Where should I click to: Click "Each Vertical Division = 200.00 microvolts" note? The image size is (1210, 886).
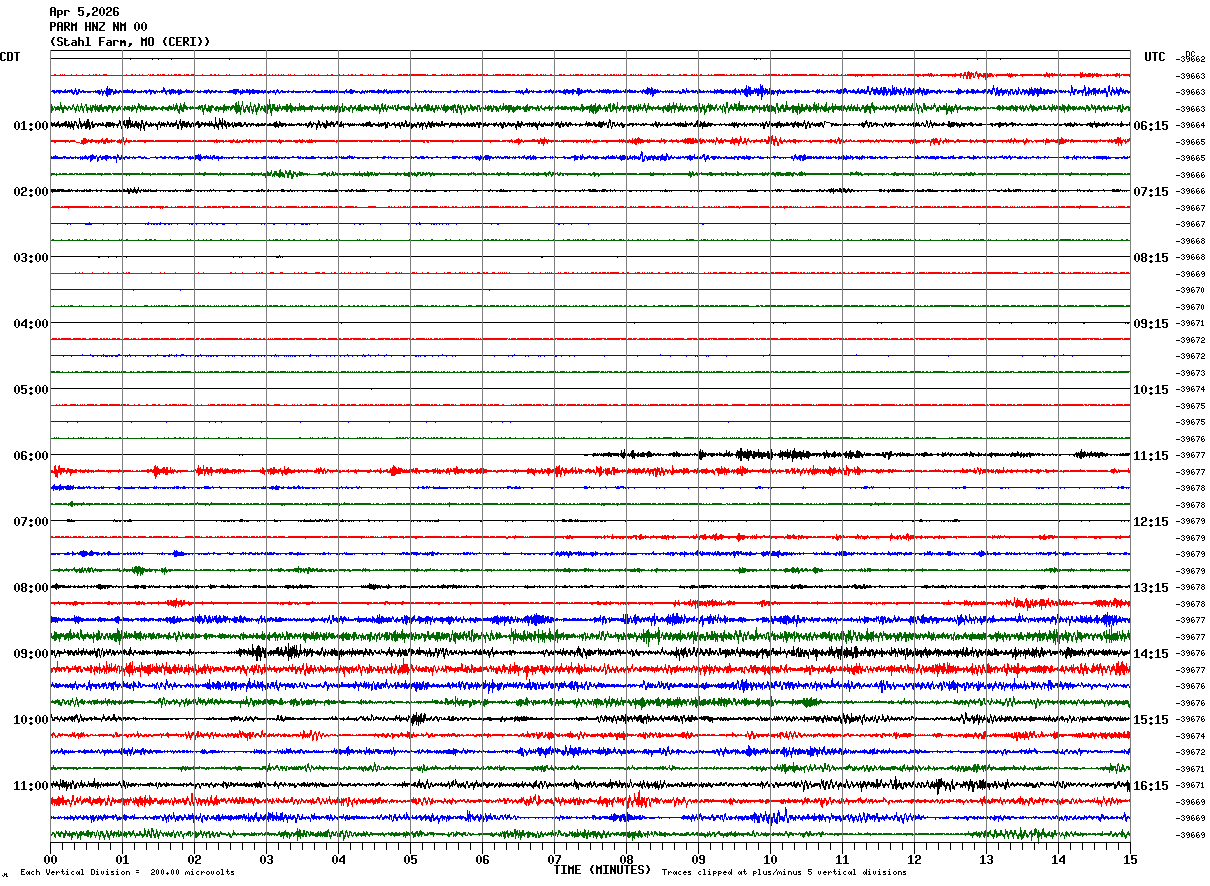[127, 872]
